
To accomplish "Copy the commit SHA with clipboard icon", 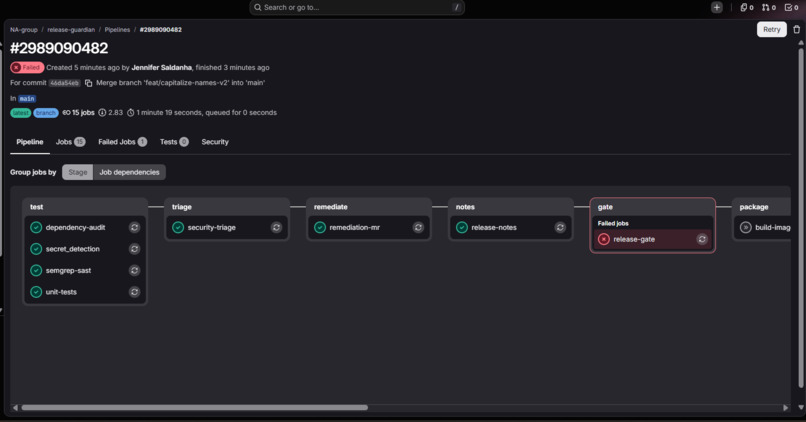I will click(88, 83).
